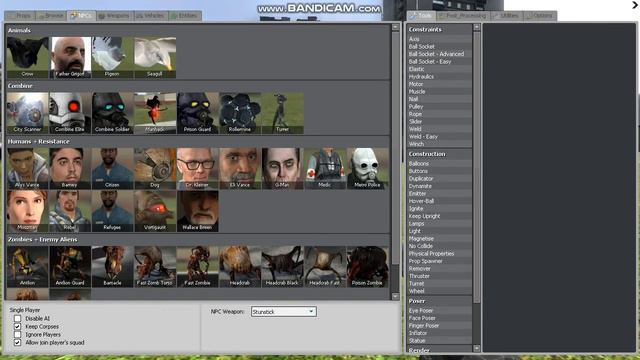Spawn Dr. Kleiner NPC
This screenshot has width=640, height=360.
[x=197, y=168]
